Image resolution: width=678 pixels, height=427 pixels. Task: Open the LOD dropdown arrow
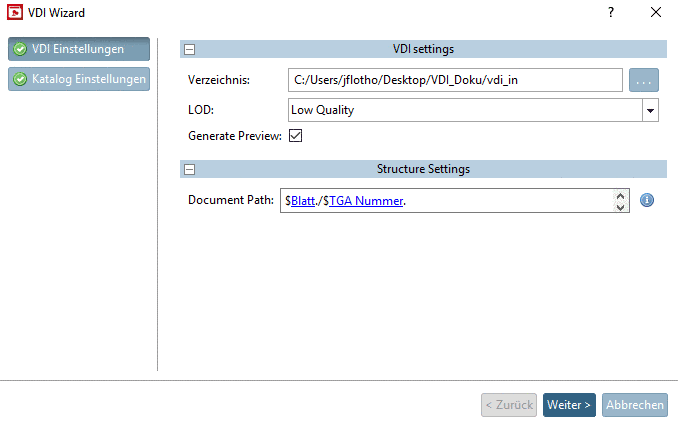[x=650, y=110]
